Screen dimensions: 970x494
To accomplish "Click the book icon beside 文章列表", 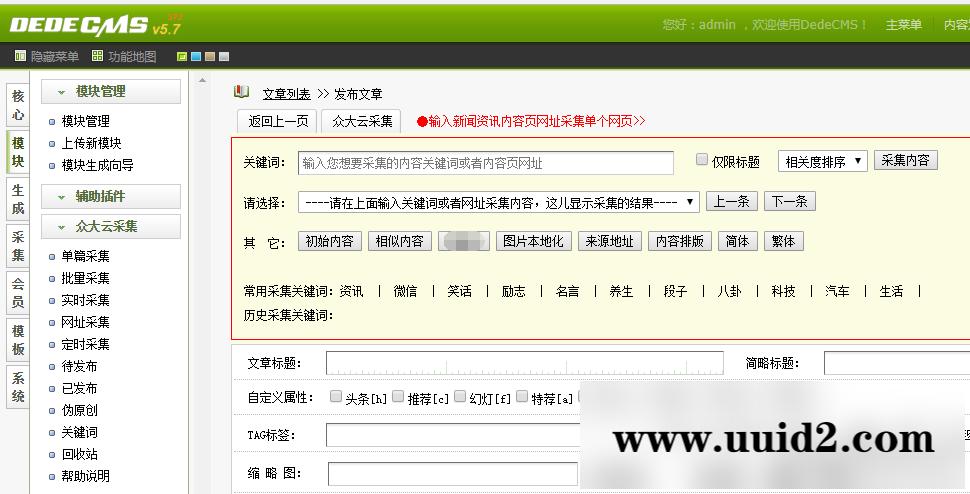I will [241, 93].
